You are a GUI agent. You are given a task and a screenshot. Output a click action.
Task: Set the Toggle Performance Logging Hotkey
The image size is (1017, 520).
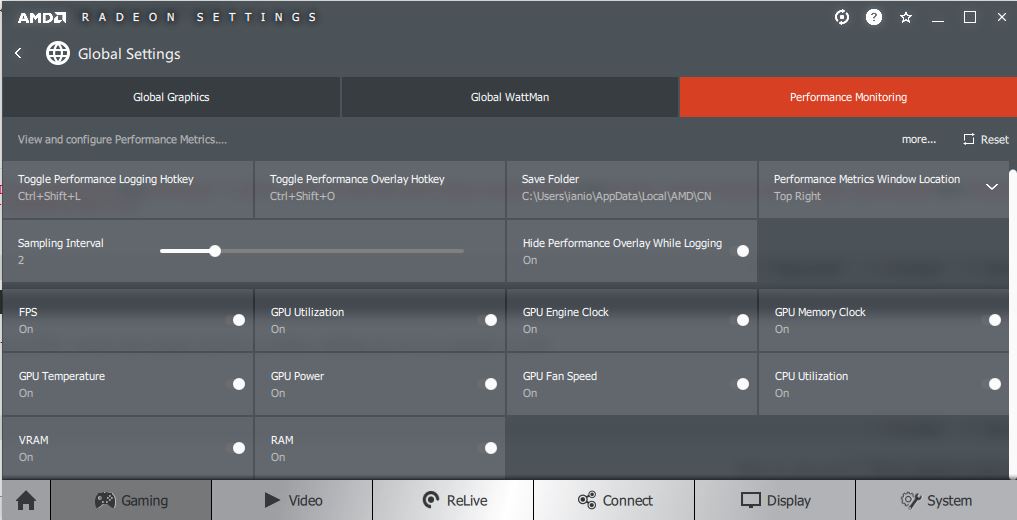point(127,187)
